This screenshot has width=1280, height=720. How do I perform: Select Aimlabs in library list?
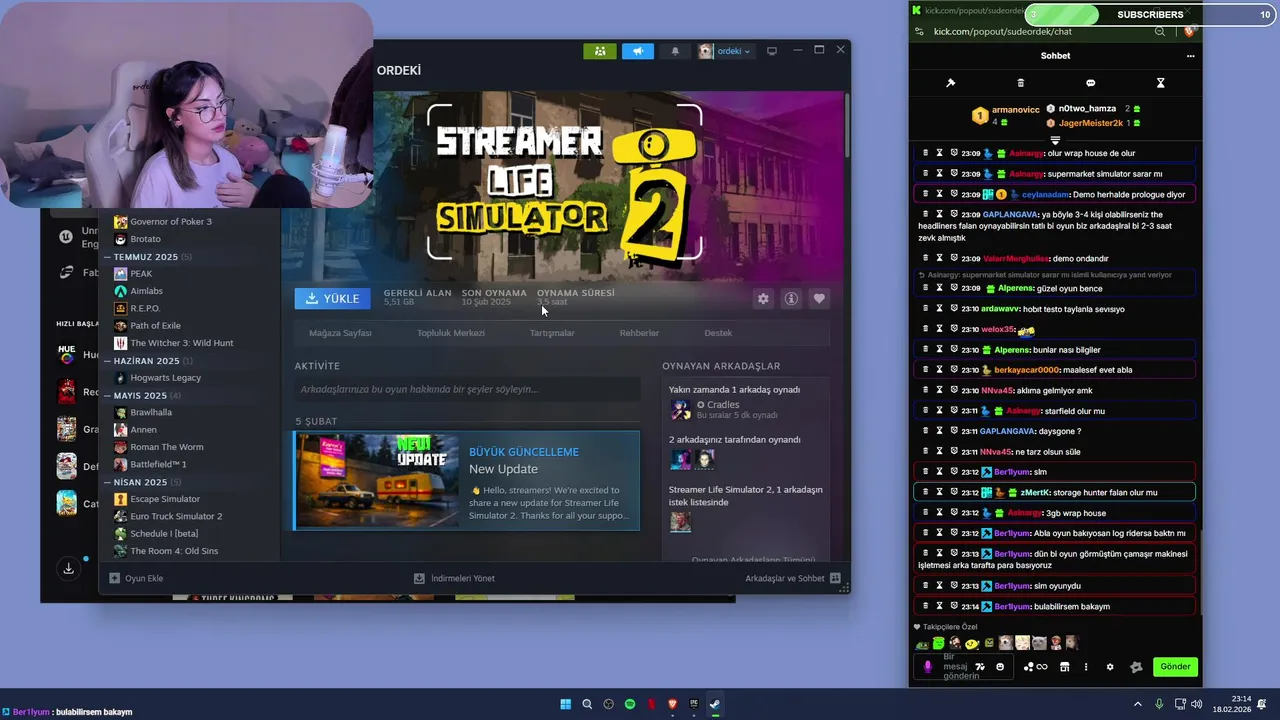[x=146, y=291]
